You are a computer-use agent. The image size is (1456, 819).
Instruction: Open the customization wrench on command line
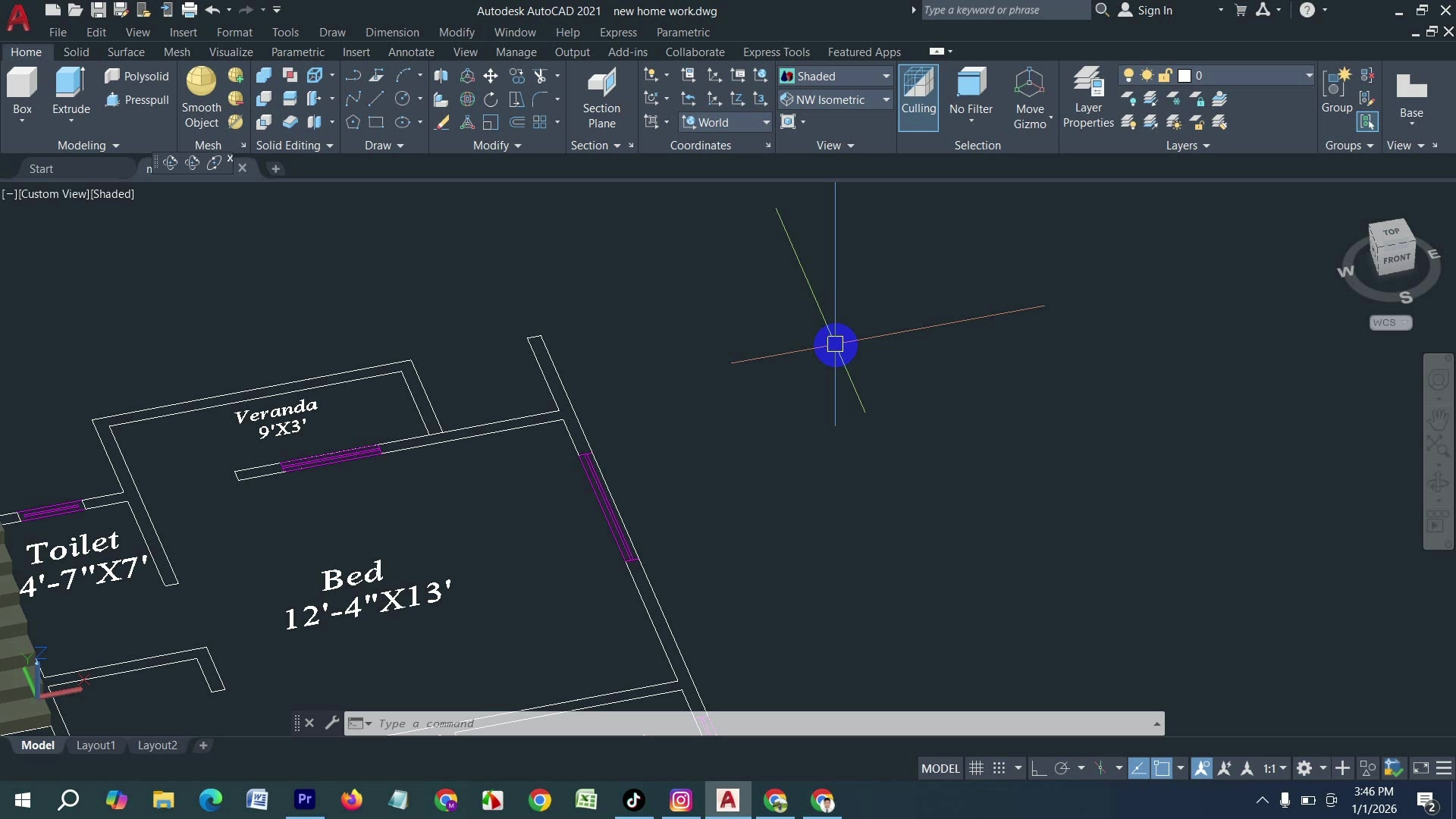point(331,723)
